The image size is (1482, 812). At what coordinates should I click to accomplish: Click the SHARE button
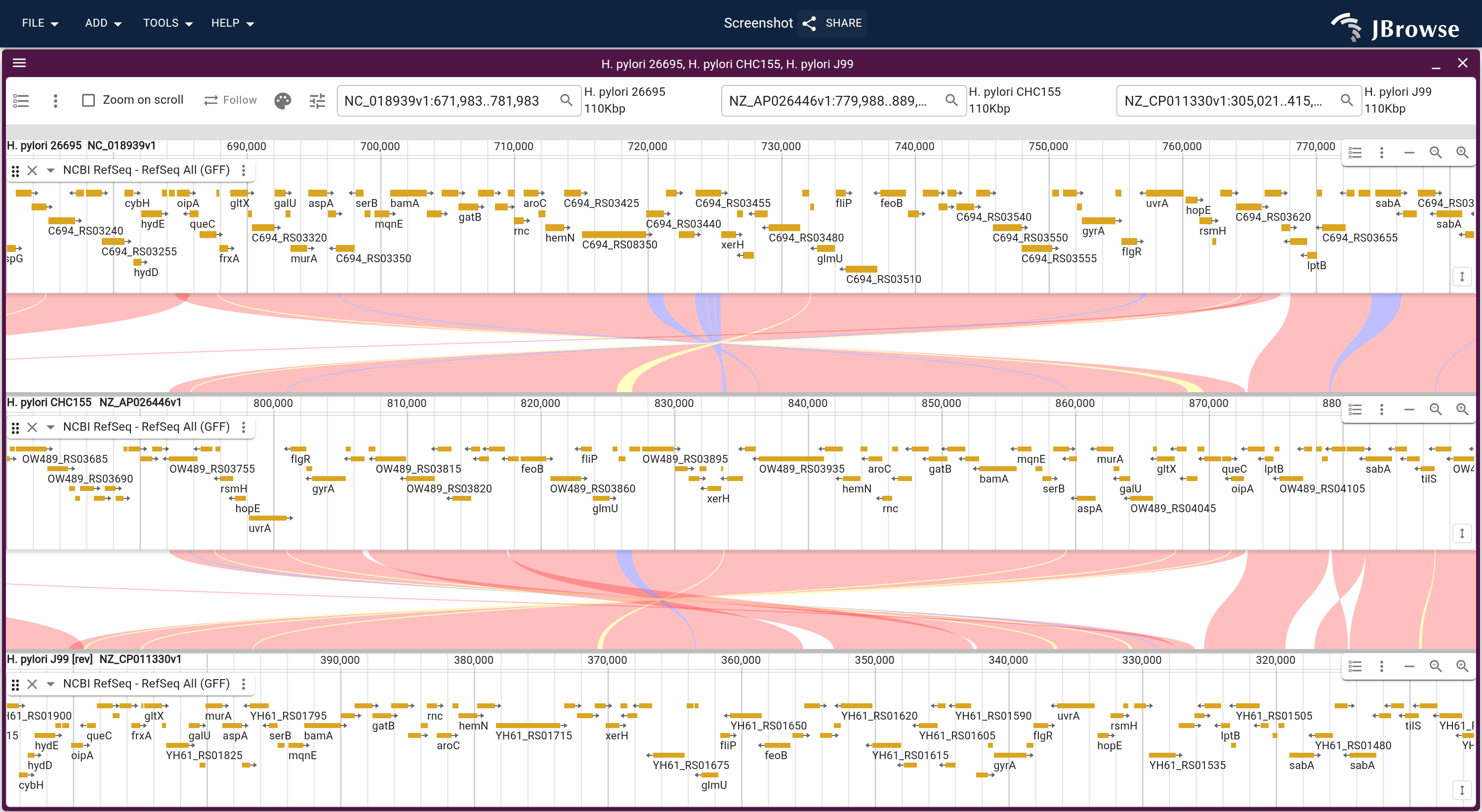(832, 23)
